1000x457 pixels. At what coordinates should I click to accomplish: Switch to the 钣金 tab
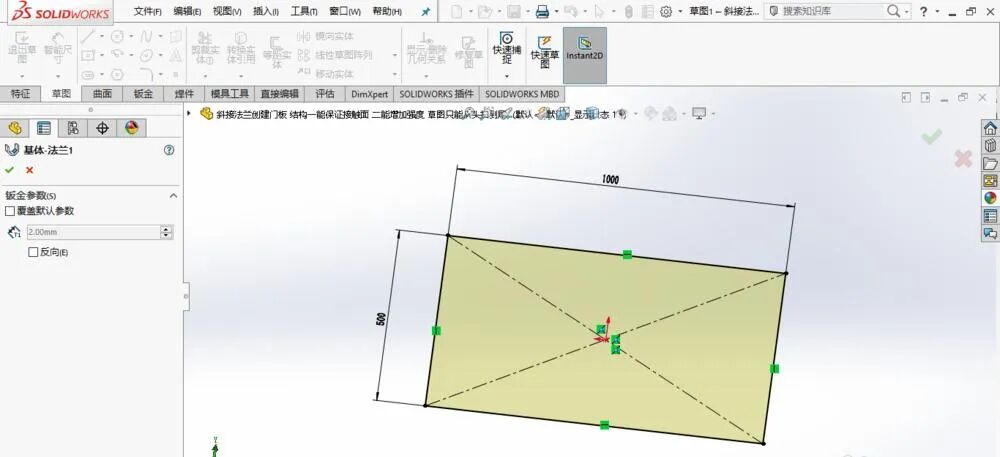tap(143, 94)
